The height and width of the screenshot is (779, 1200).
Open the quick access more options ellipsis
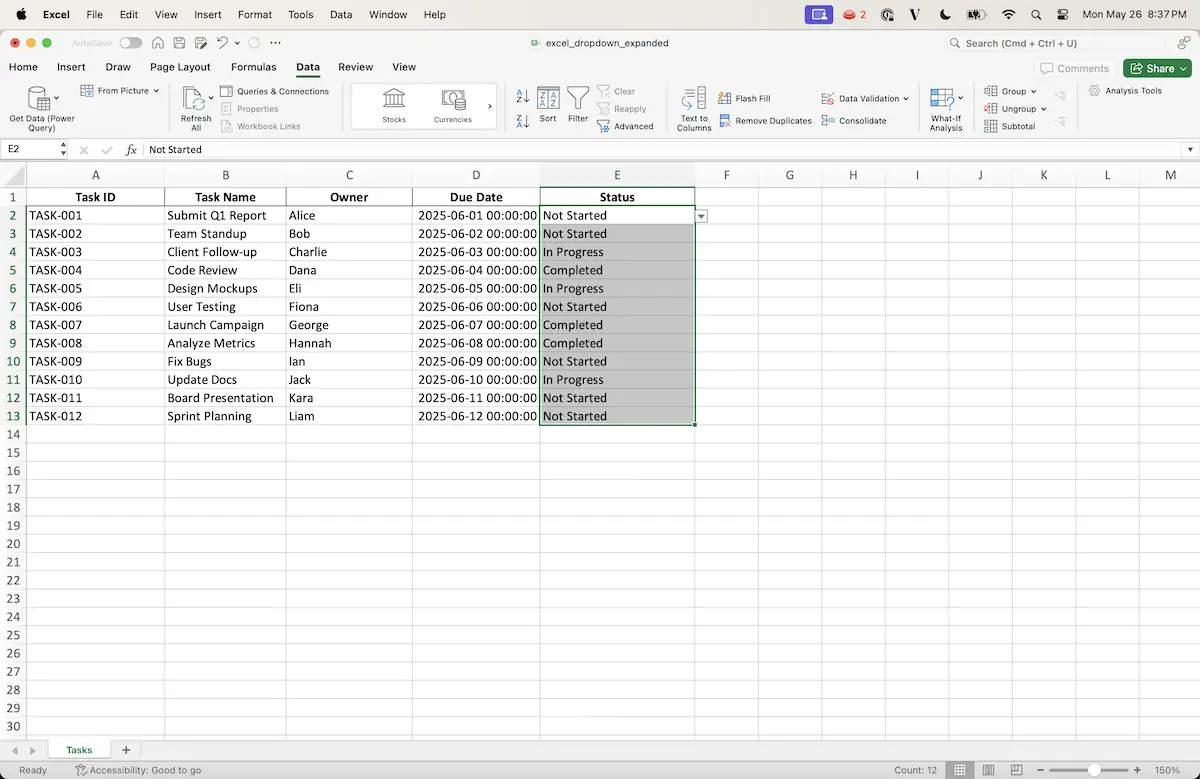276,43
